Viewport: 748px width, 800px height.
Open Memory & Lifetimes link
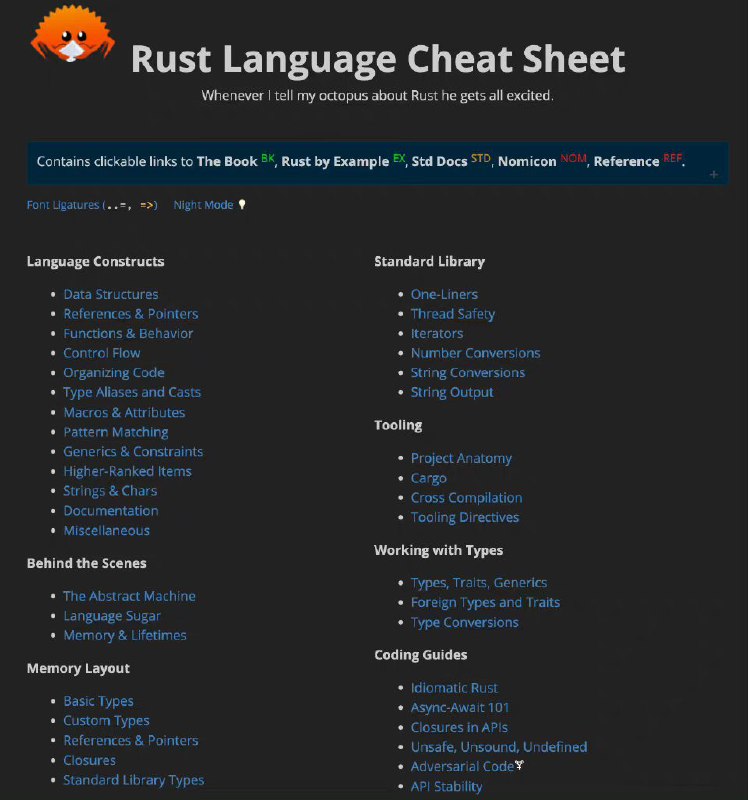125,635
